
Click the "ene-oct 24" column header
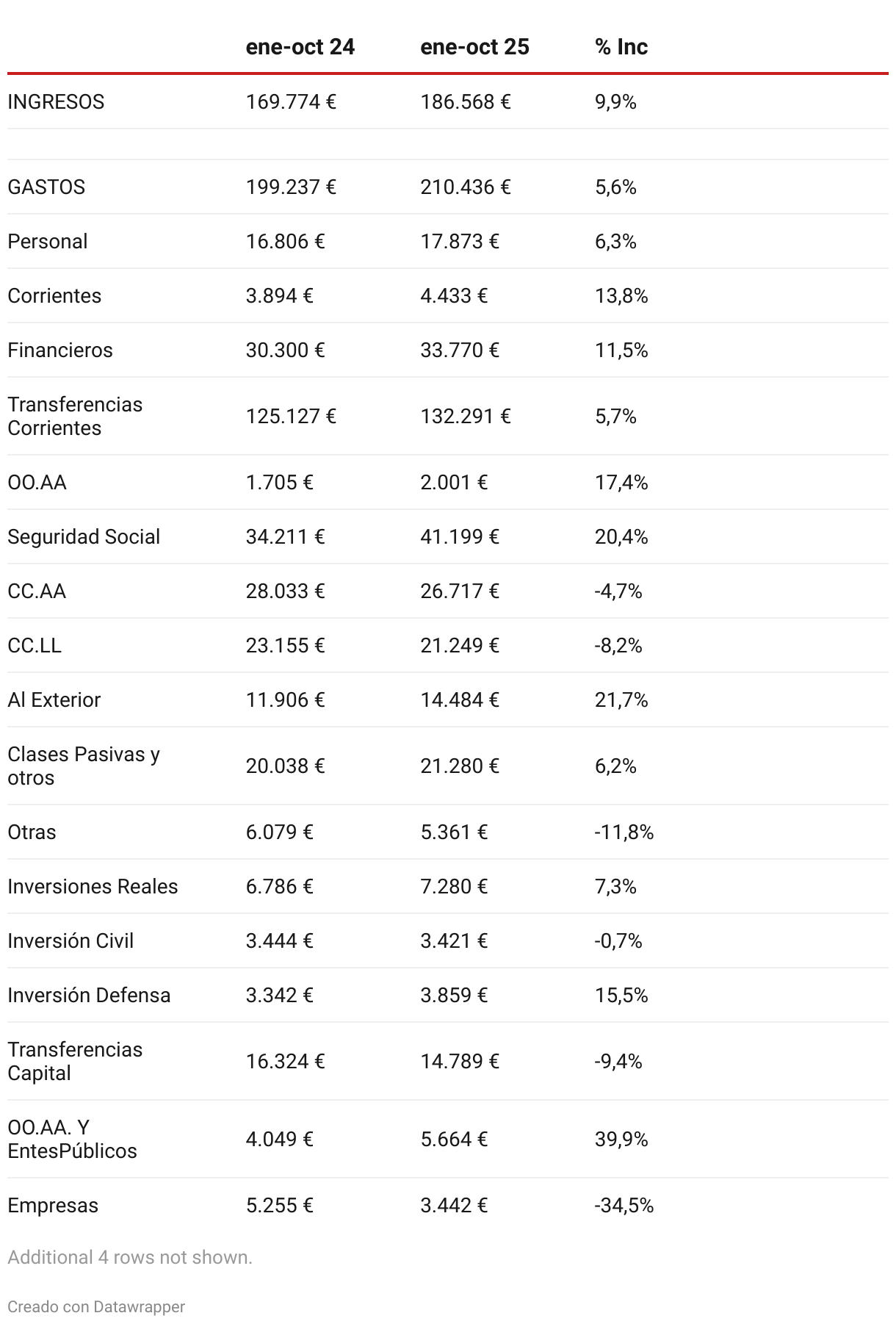pyautogui.click(x=300, y=47)
